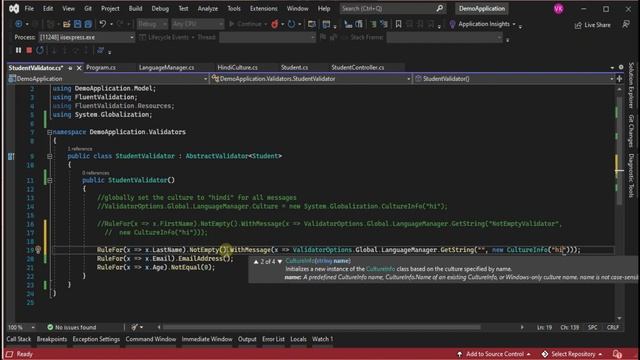Open the Solution Explorer side tab
The height and width of the screenshot is (360, 640).
coord(631,85)
